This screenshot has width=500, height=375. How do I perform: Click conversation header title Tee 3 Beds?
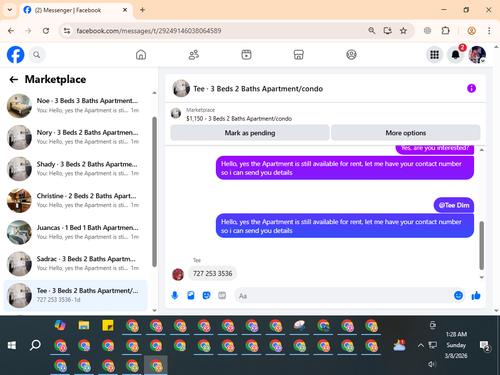(x=258, y=89)
